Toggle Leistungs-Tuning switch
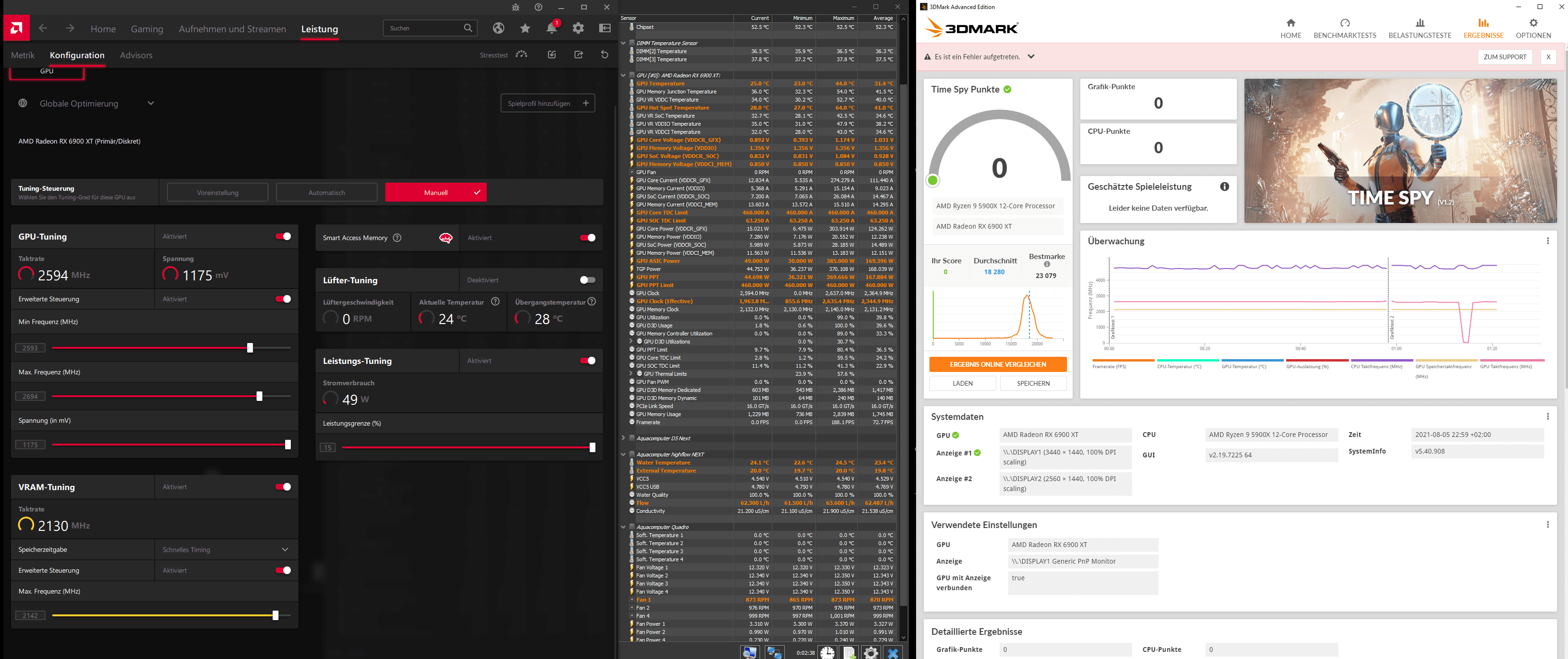This screenshot has height=659, width=1568. coord(587,361)
